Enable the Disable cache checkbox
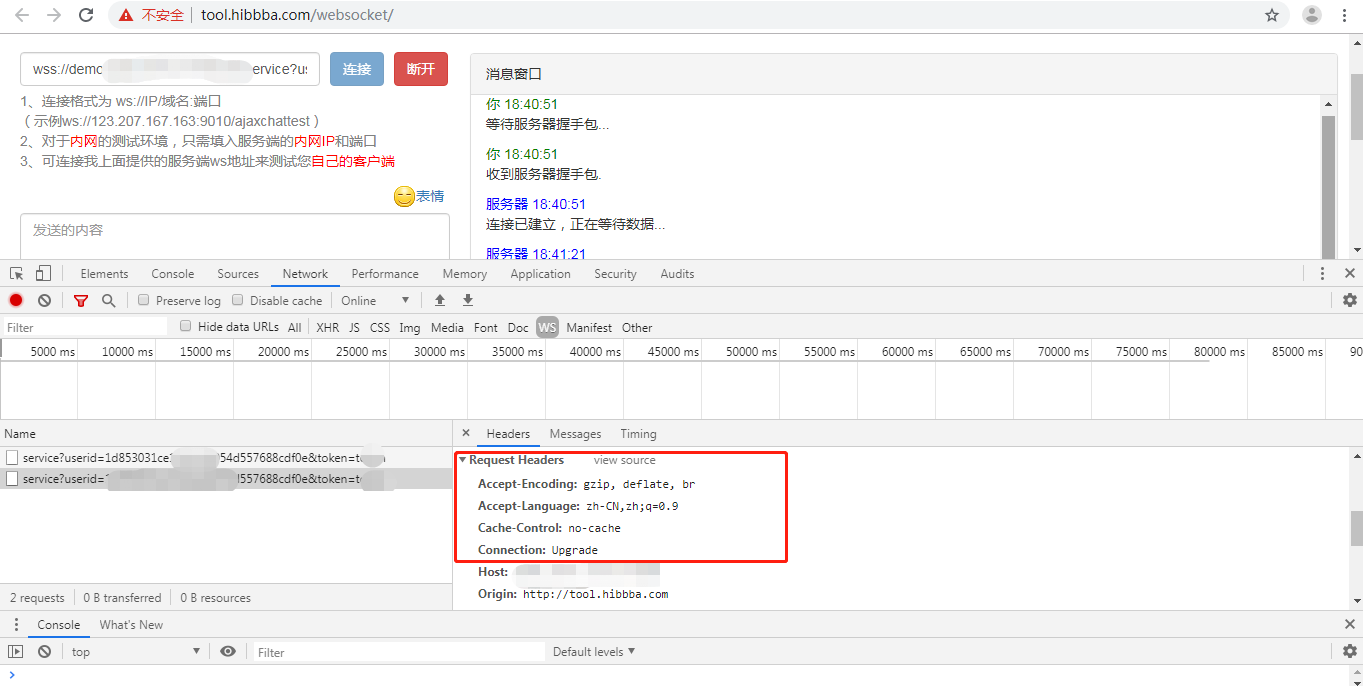The image size is (1363, 686). tap(237, 300)
